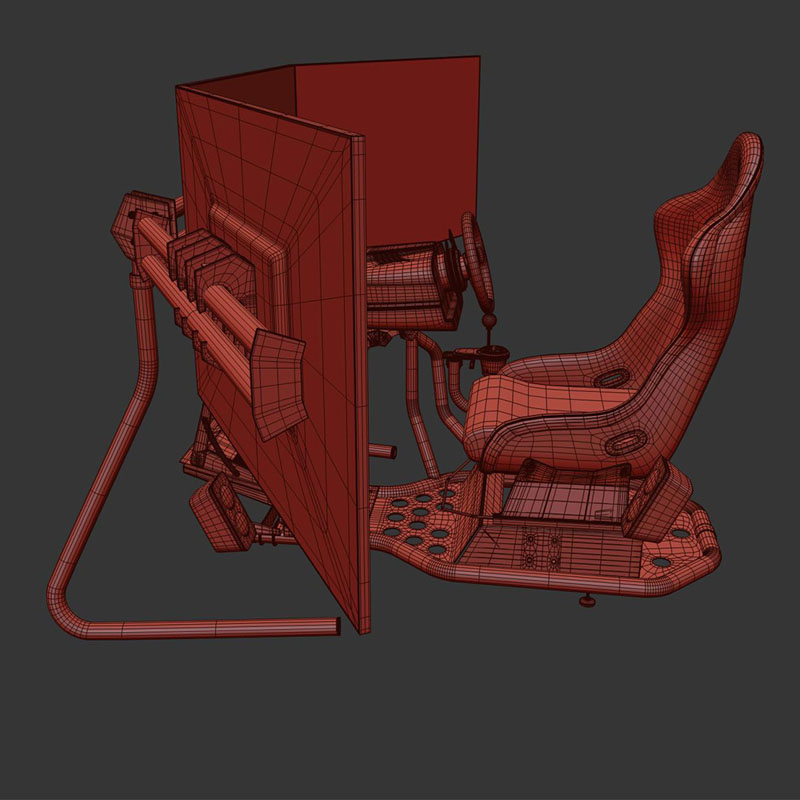Click the vertical wheel deck support tube

pos(412,390)
